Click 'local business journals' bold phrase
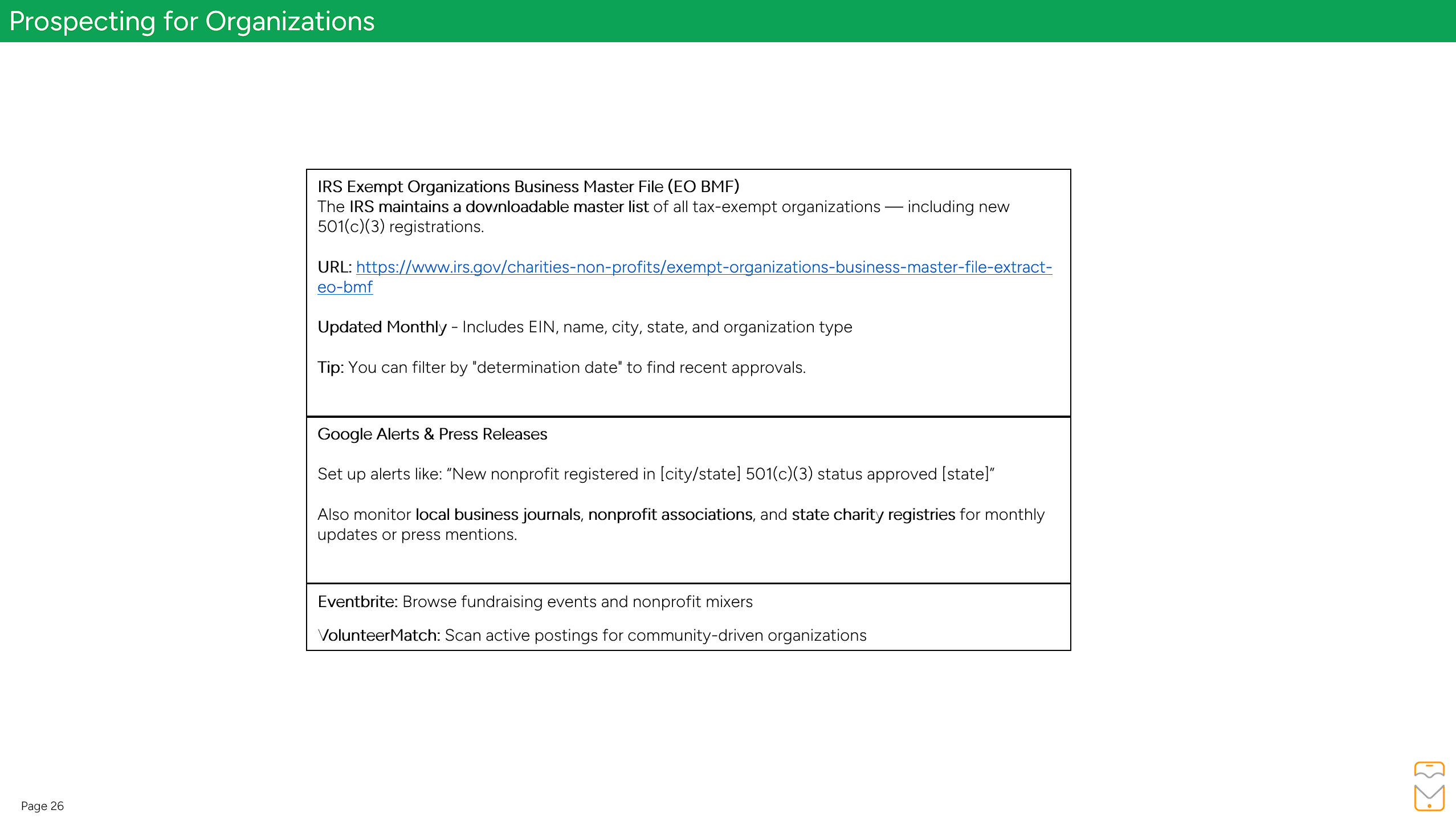Image resolution: width=1456 pixels, height=818 pixels. coord(497,514)
